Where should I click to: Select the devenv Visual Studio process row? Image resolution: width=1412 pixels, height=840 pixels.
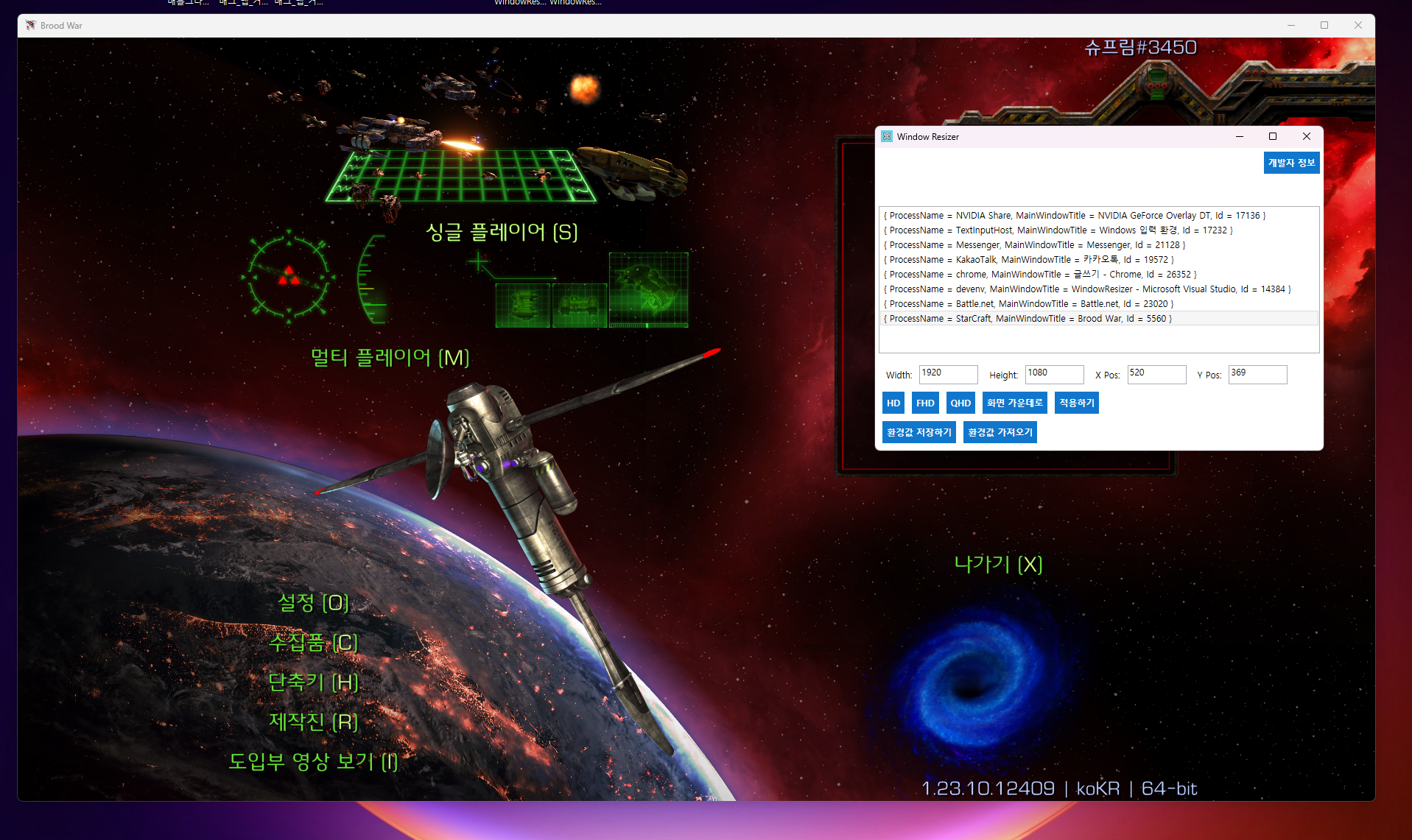(x=1099, y=289)
